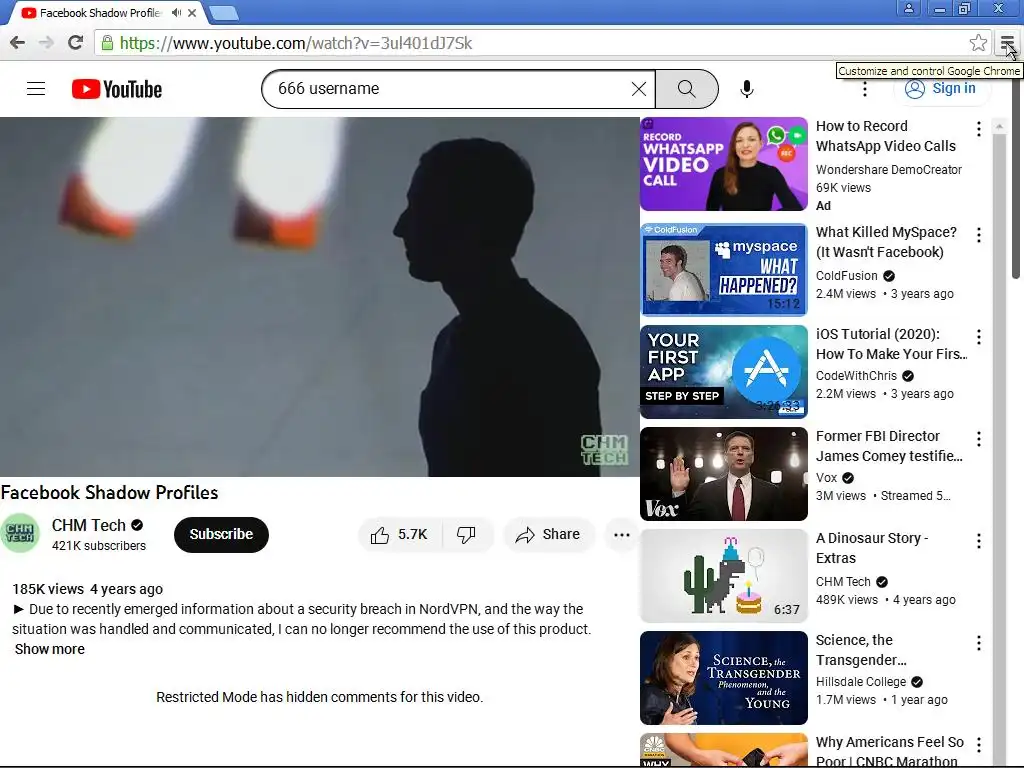Viewport: 1024px width, 768px height.
Task: Click the address bar URL
Action: pos(296,43)
